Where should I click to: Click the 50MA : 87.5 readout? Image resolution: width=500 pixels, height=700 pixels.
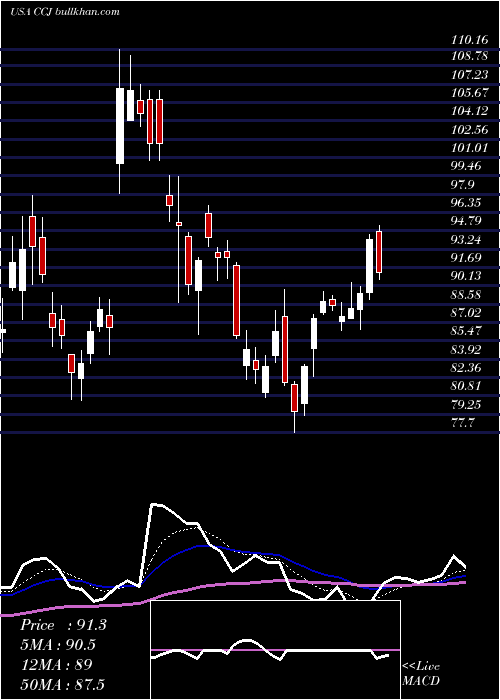(62, 684)
